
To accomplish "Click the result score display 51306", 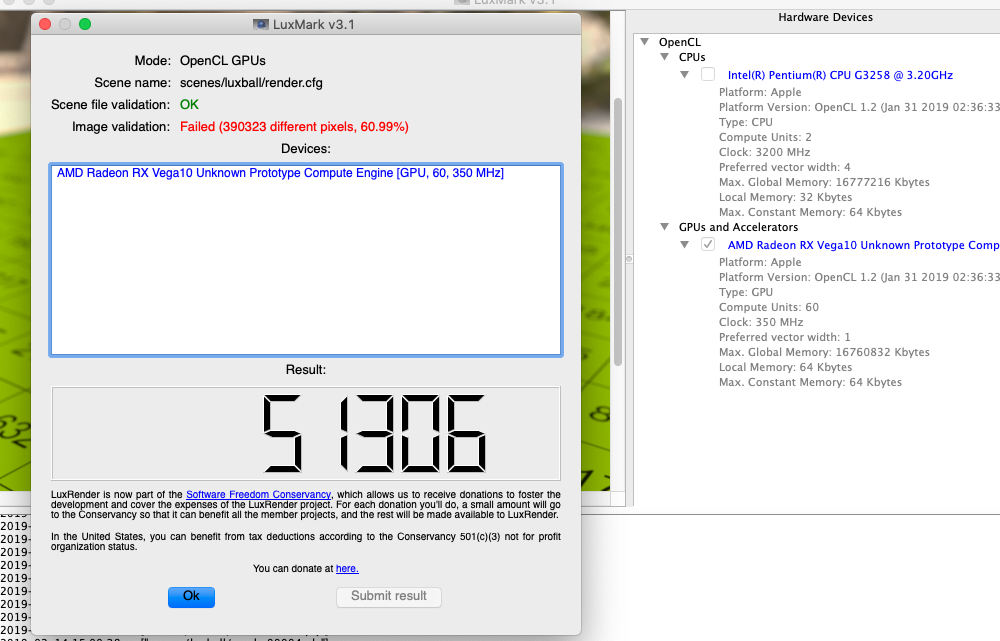I will tap(306, 433).
